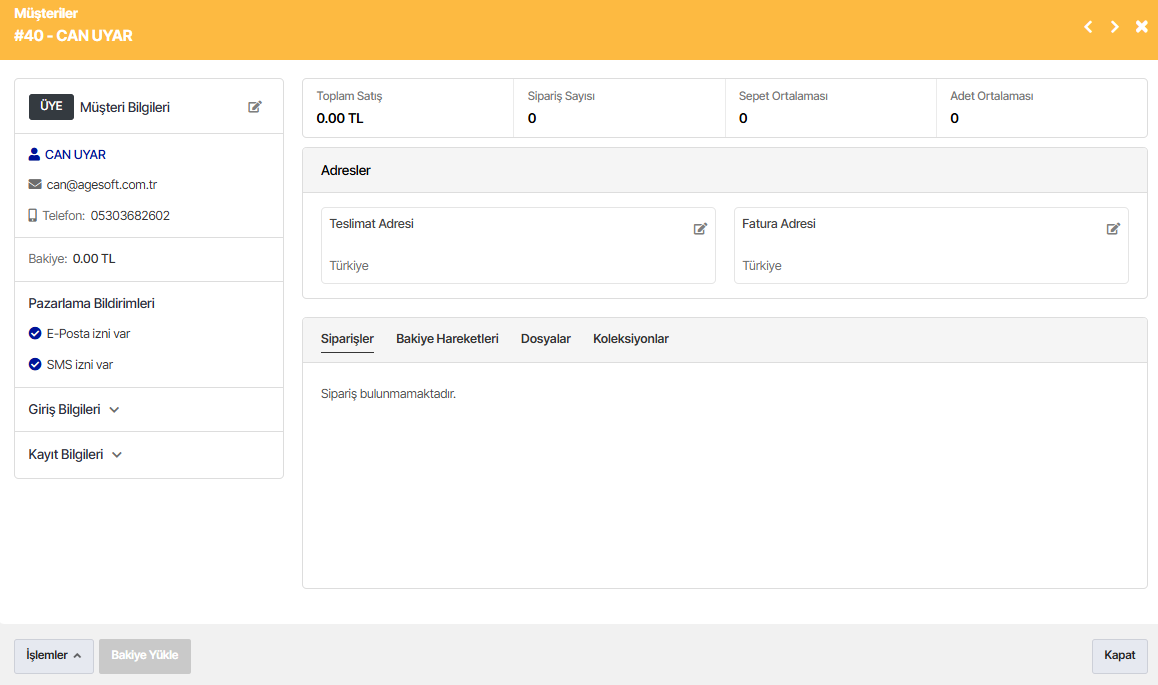Click the Bakiye value 0.00 TL

click(x=94, y=259)
